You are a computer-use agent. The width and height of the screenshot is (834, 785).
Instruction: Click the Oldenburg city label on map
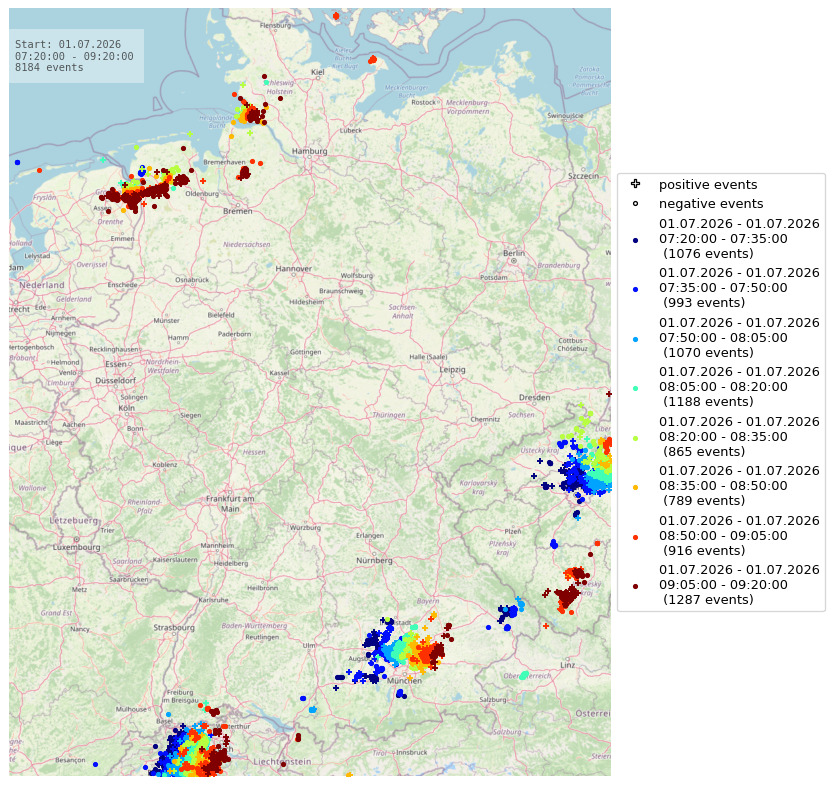coord(202,194)
